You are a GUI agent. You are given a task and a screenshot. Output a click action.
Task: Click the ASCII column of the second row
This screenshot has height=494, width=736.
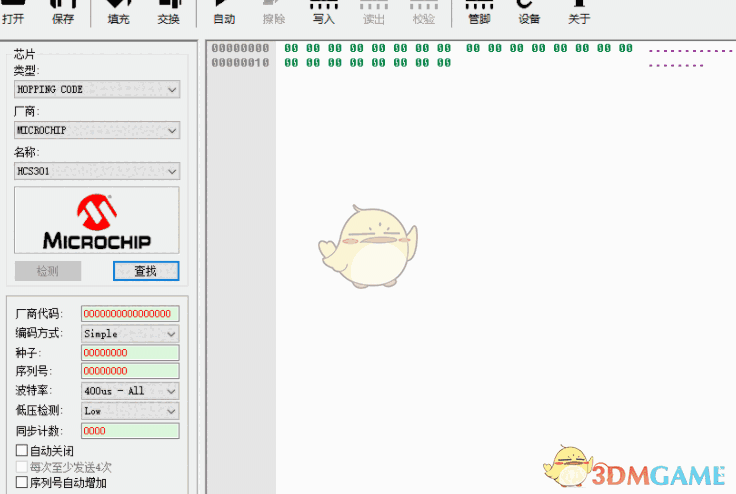676,65
